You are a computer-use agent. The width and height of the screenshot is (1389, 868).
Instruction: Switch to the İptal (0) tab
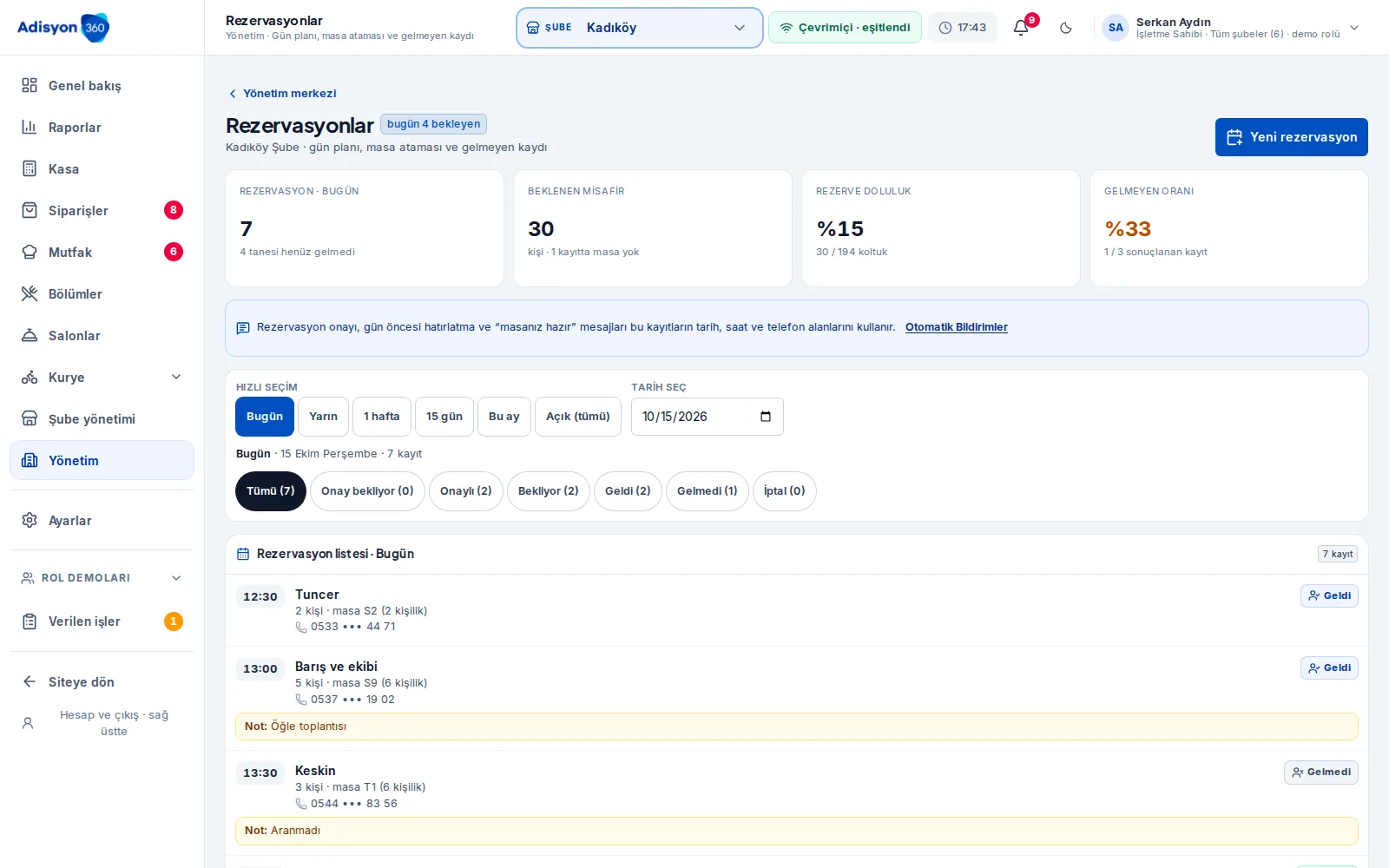(x=785, y=491)
